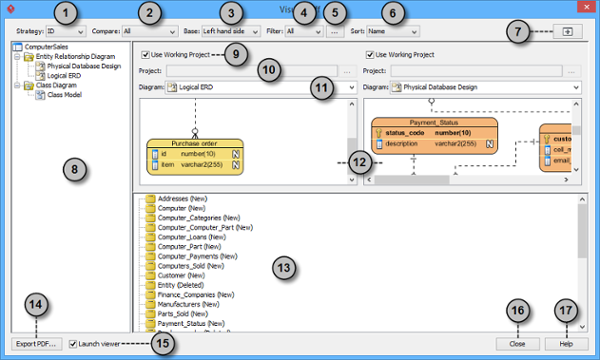This screenshot has width=600, height=360.
Task: Select Computers_Sold (New) row
Action: 191,266
